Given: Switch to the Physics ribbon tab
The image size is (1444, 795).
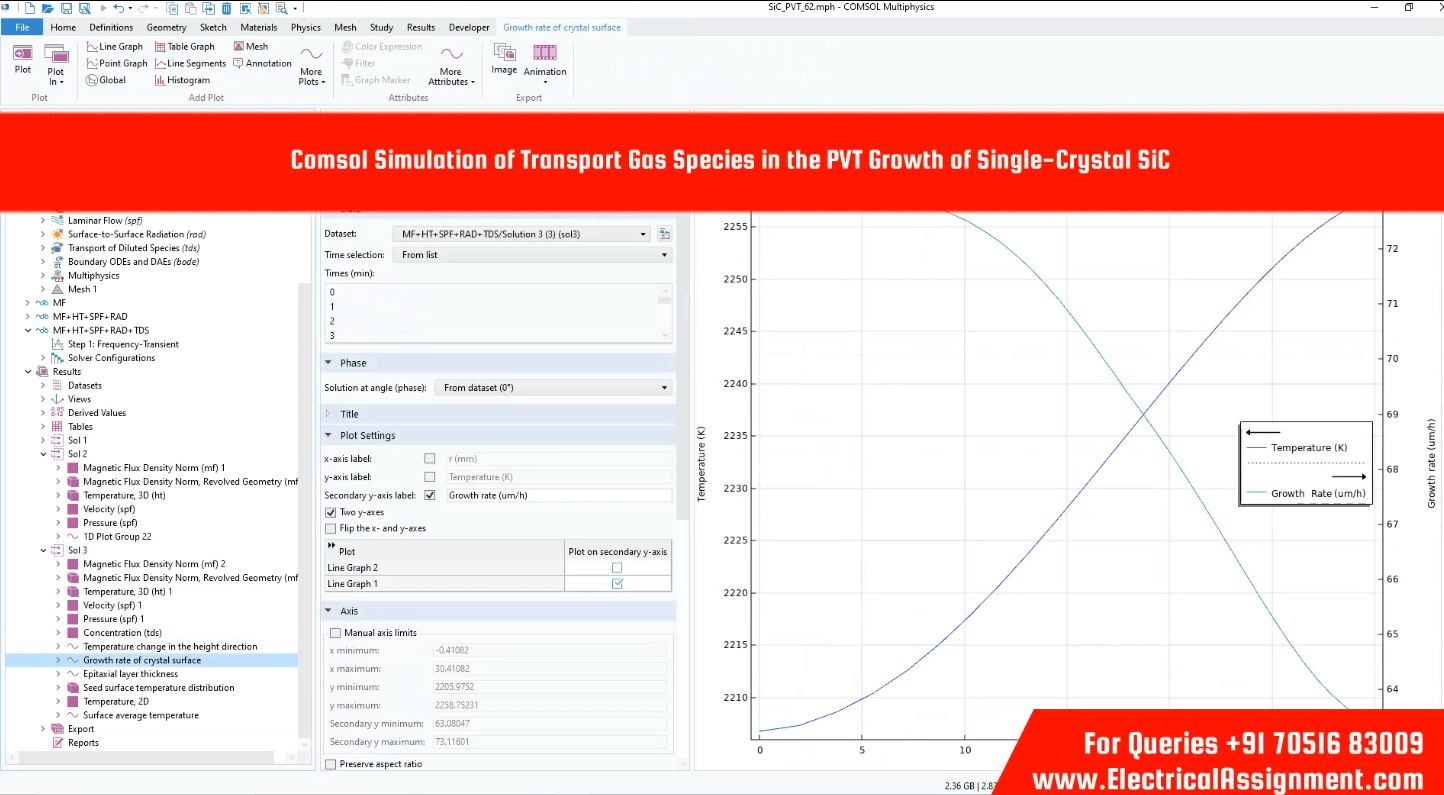Looking at the screenshot, I should point(305,27).
